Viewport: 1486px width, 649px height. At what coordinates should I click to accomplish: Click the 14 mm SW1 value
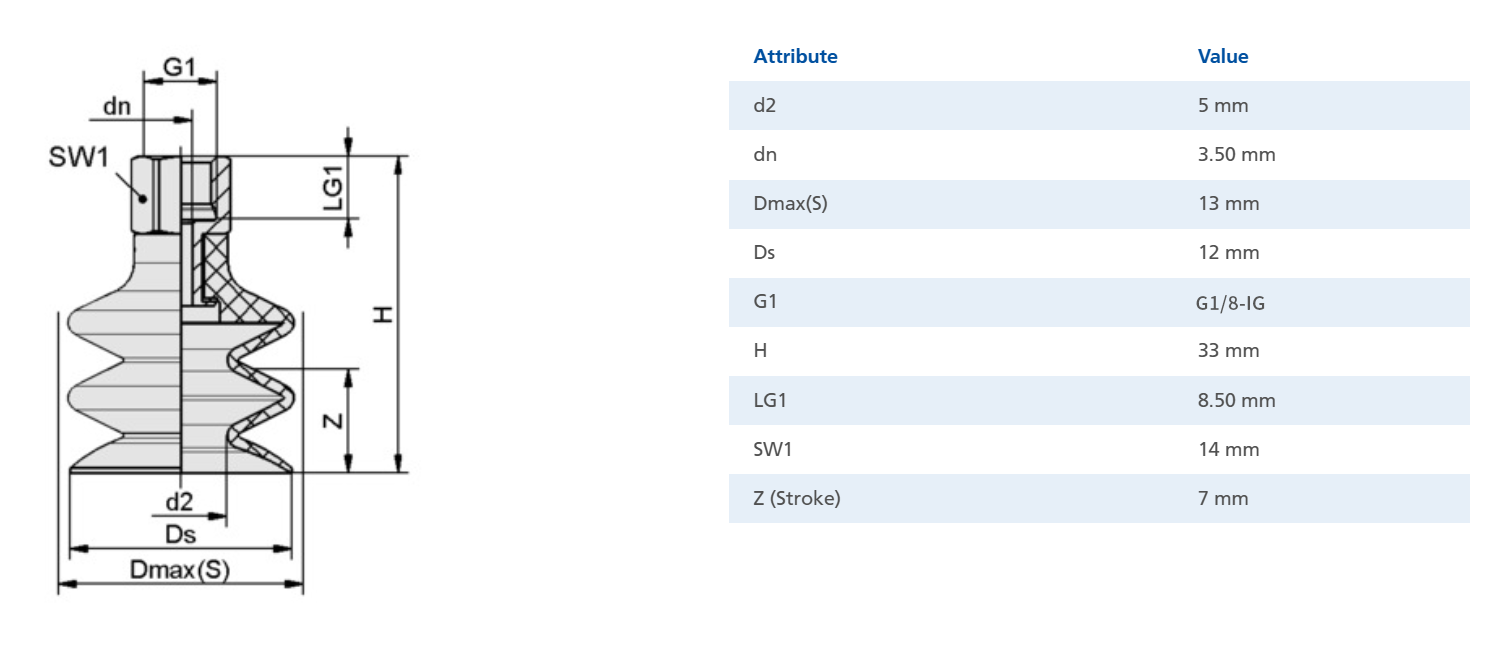[x=1228, y=449]
